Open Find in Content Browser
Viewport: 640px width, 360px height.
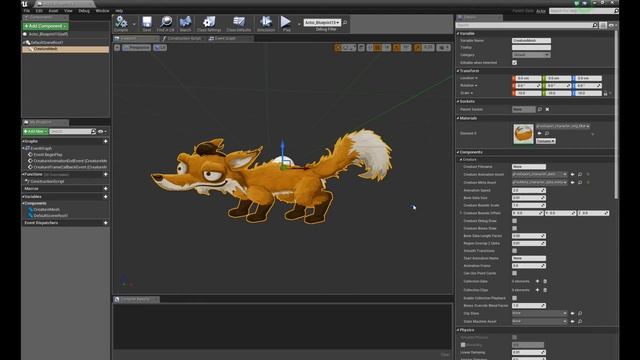[166, 23]
